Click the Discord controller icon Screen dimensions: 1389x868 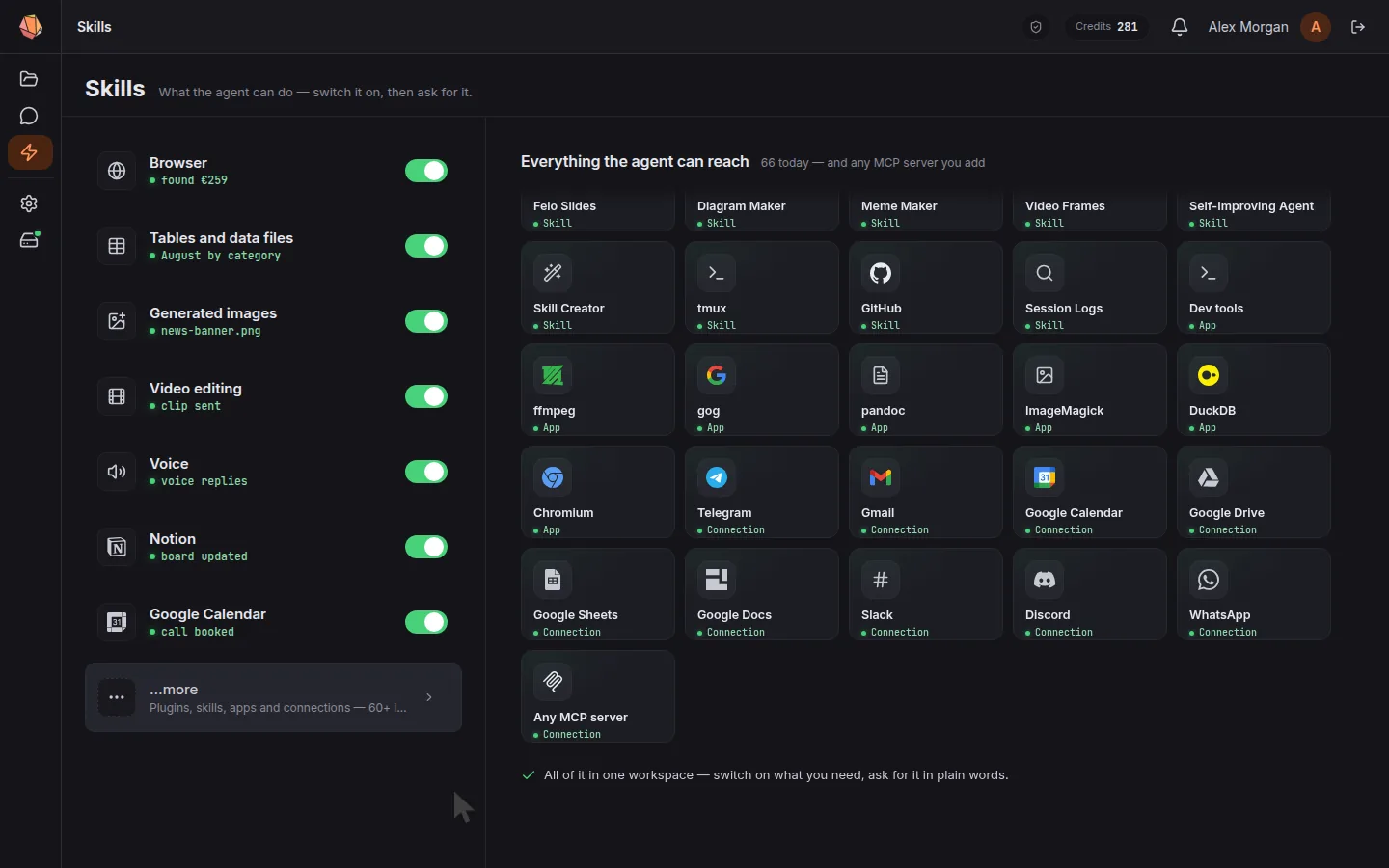click(1045, 580)
